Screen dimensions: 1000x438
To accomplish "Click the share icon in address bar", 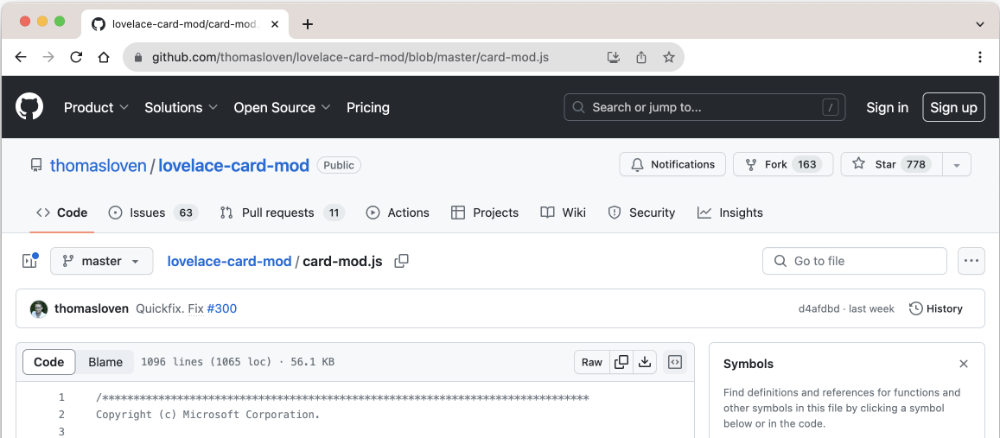I will (x=641, y=57).
